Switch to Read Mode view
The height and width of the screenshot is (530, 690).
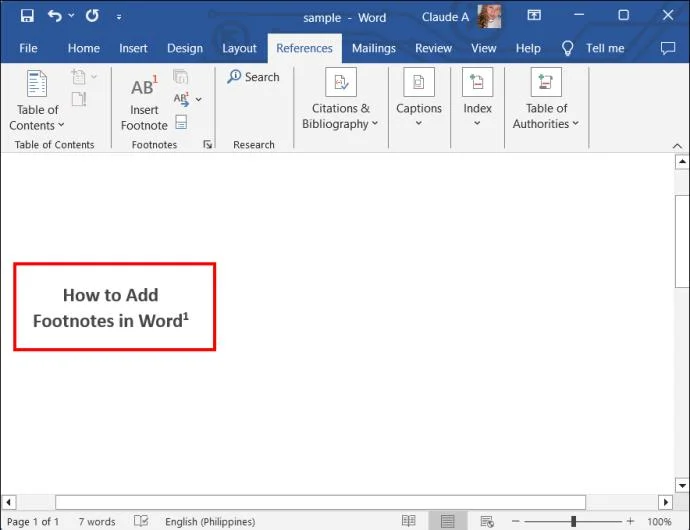point(408,521)
